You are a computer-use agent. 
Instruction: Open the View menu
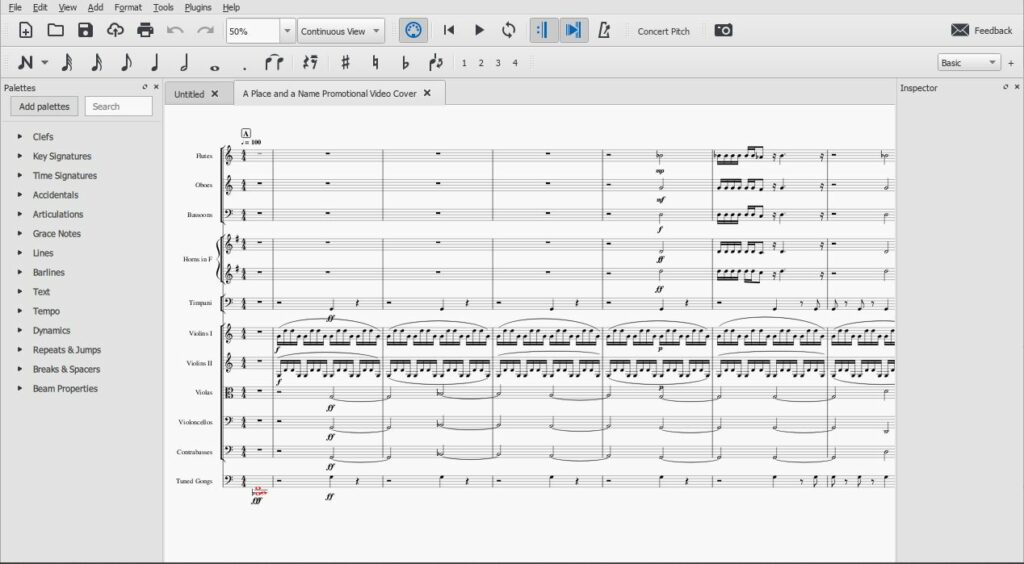(67, 7)
